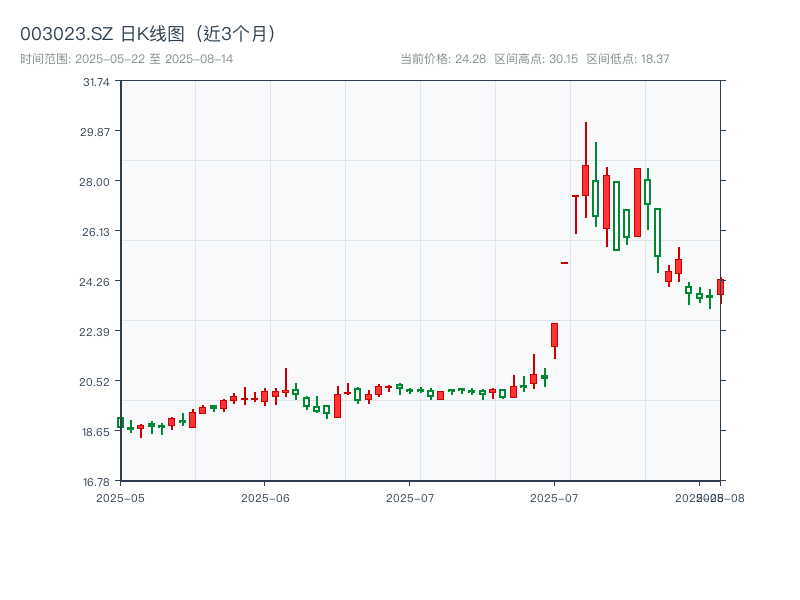Click the 31.74 y-axis label
The image size is (800, 600).
click(x=97, y=82)
